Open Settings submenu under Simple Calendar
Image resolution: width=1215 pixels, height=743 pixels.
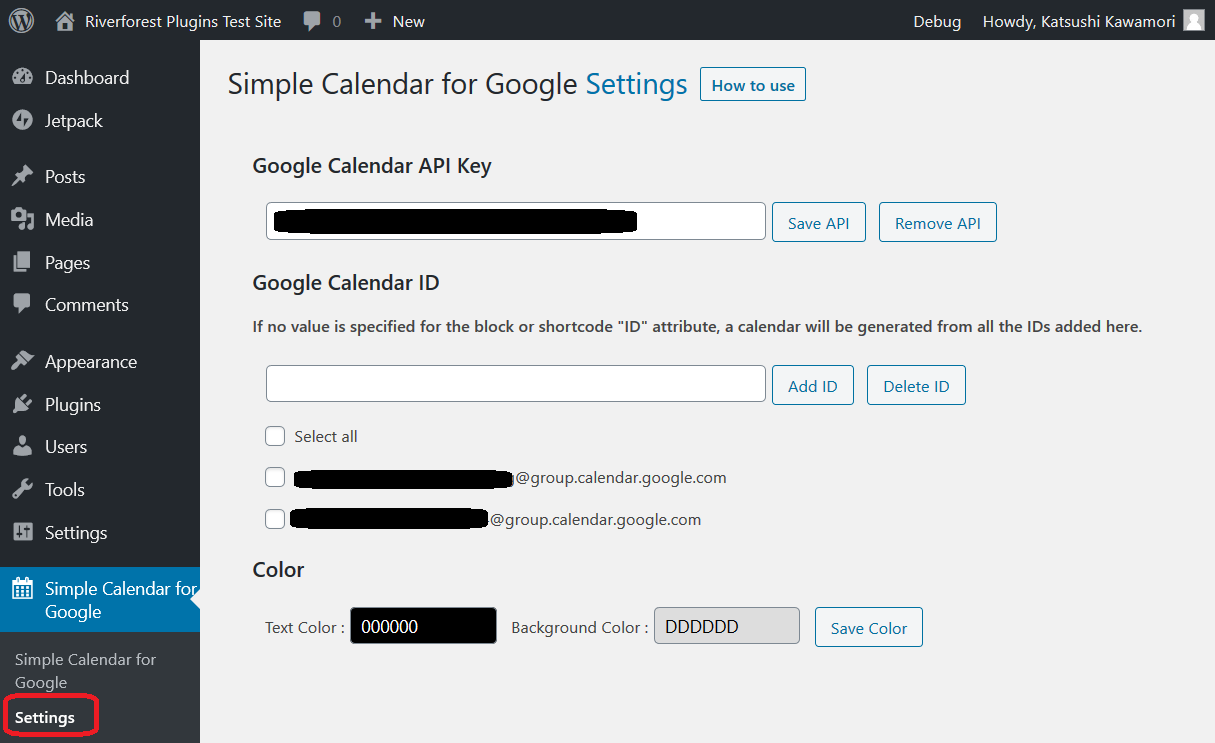(45, 717)
